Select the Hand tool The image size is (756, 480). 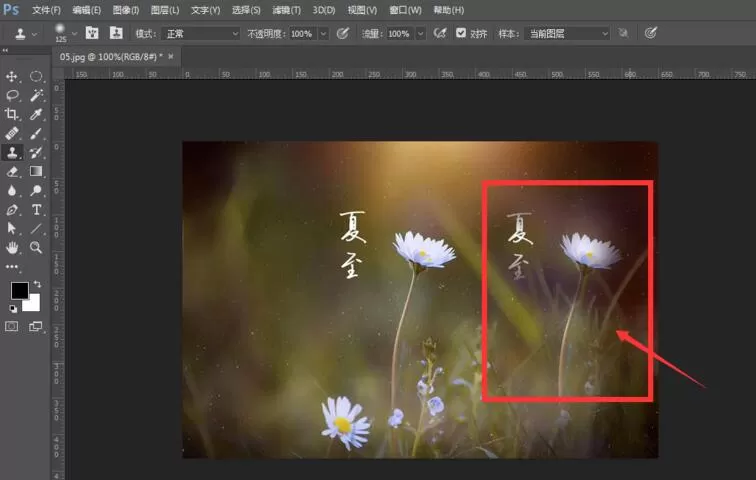(12, 248)
